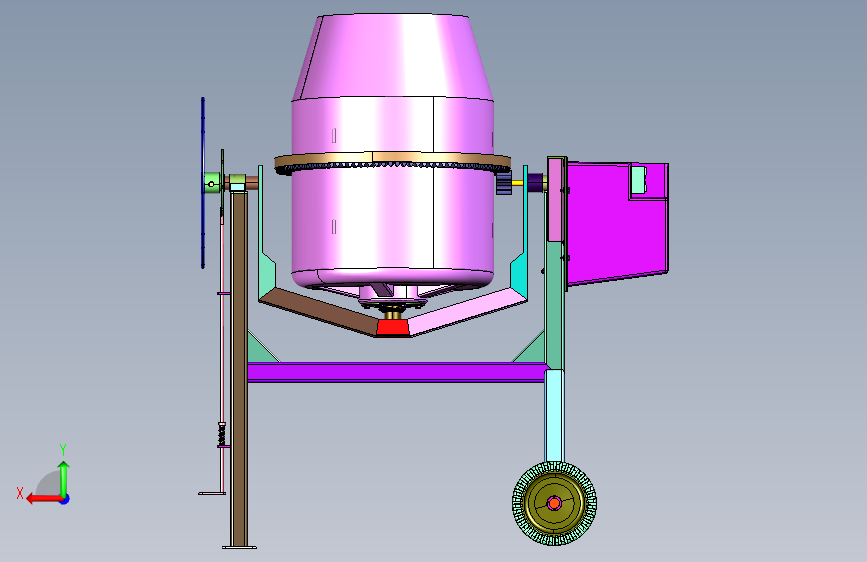Click the green hub at the handwheel center

coord(212,183)
